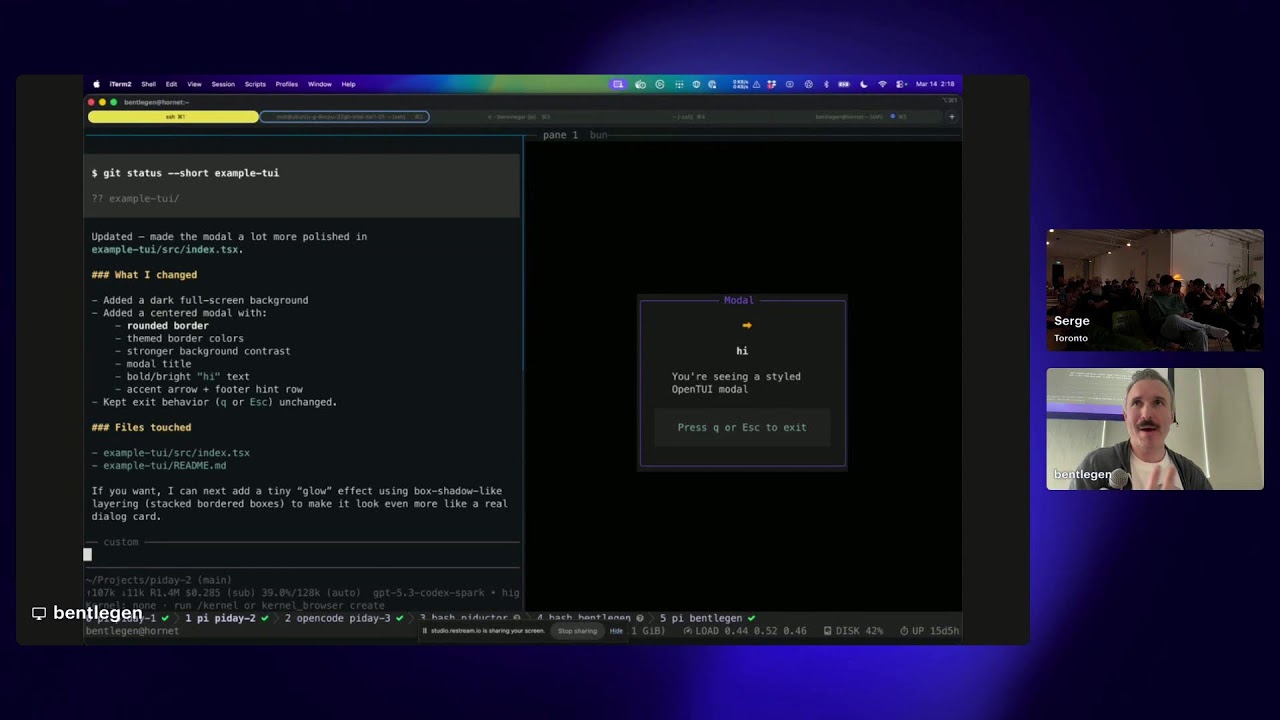Screen dimensions: 1280x720
Task: Click the LOAD 0.44 0.52 0.46 status
Action: point(745,631)
